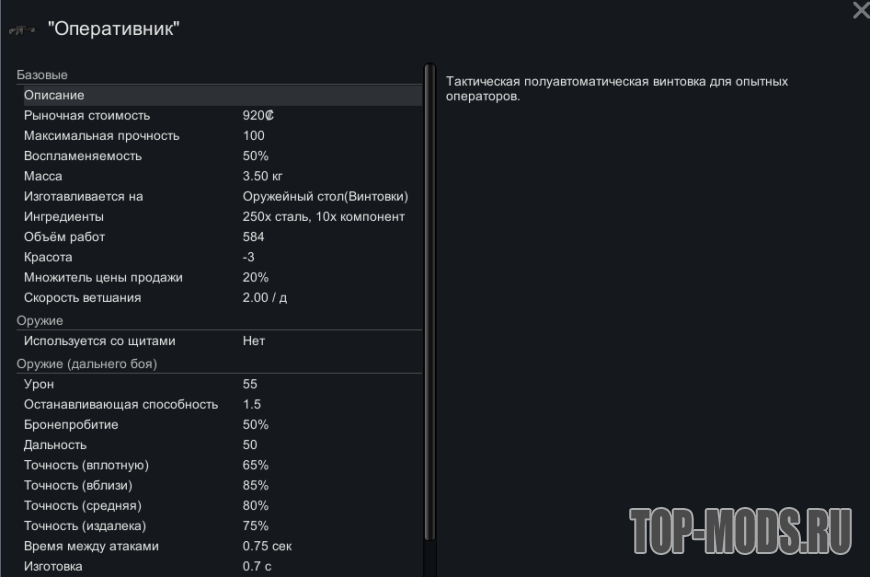The width and height of the screenshot is (870, 577).
Task: Open the Оружейный стол(Винтовки) link
Action: (325, 196)
